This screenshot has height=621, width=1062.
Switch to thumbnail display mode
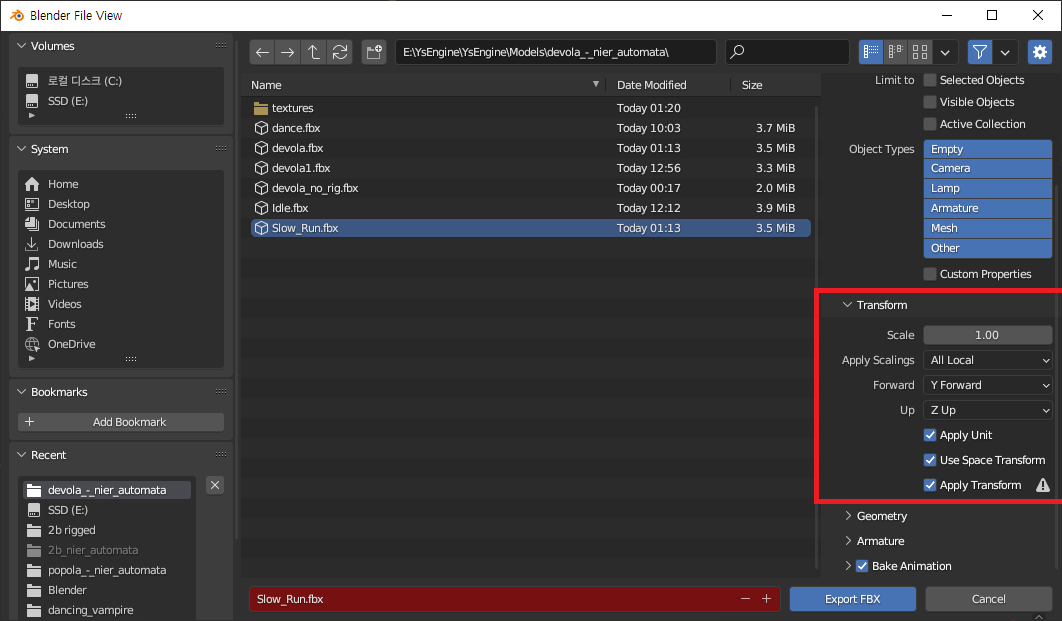(920, 52)
